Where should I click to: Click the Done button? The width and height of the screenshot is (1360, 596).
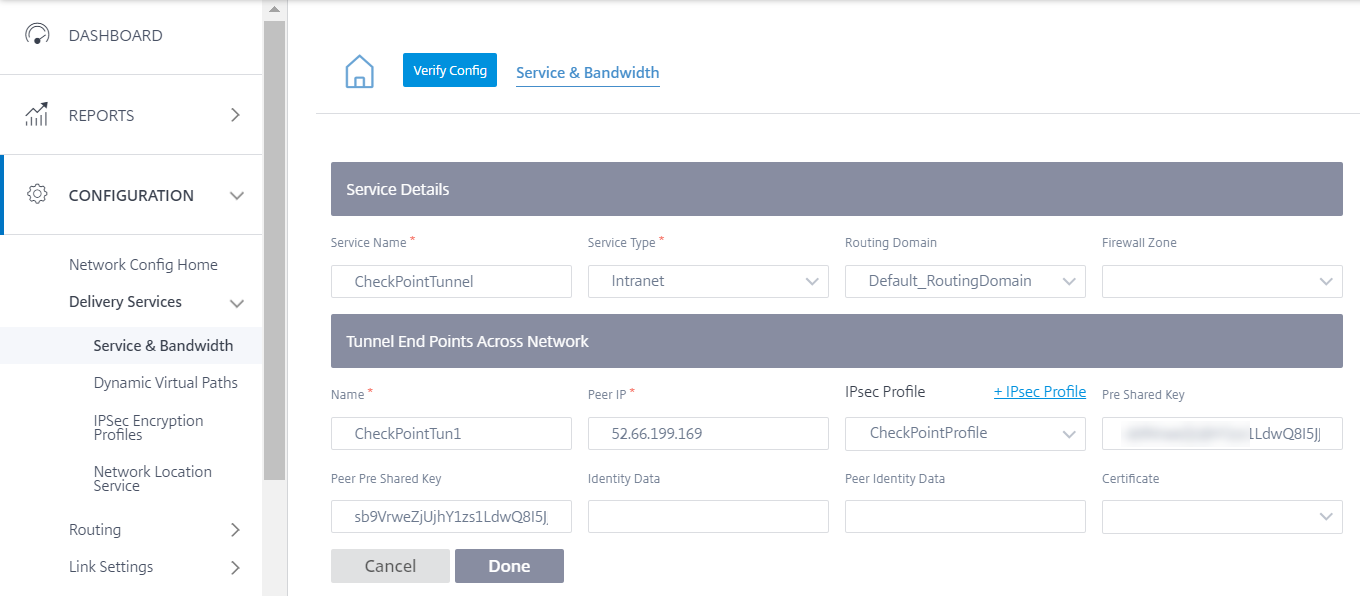(x=509, y=566)
